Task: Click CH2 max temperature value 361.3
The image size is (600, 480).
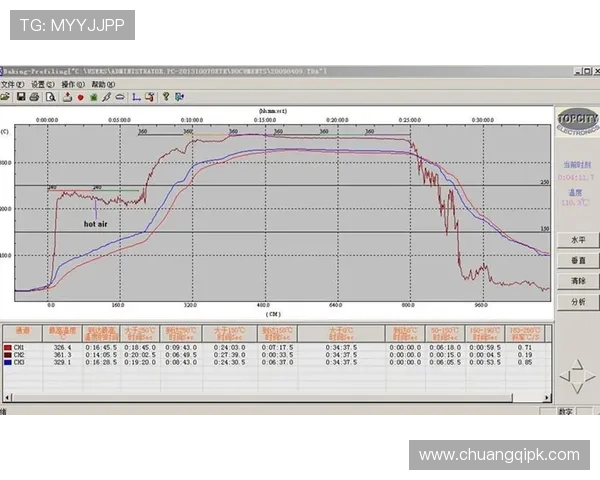Action: (x=62, y=355)
